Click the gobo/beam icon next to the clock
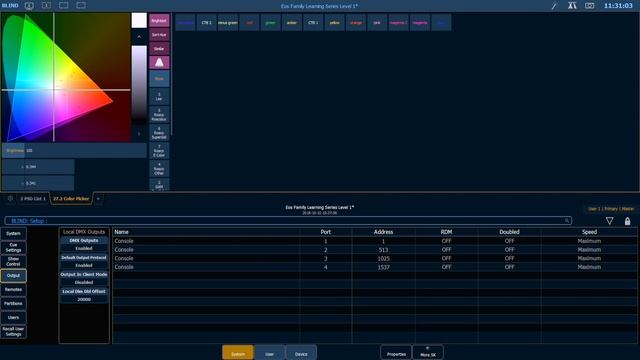The height and width of the screenshot is (360, 640). 572,5
